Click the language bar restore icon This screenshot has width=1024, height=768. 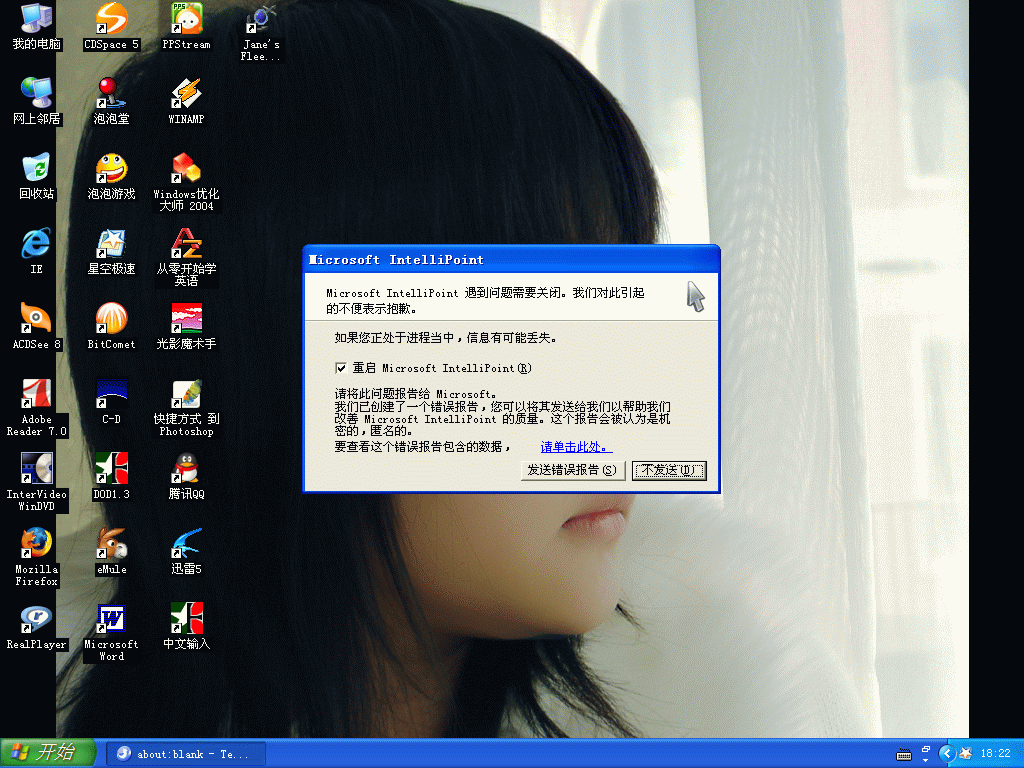(x=925, y=749)
